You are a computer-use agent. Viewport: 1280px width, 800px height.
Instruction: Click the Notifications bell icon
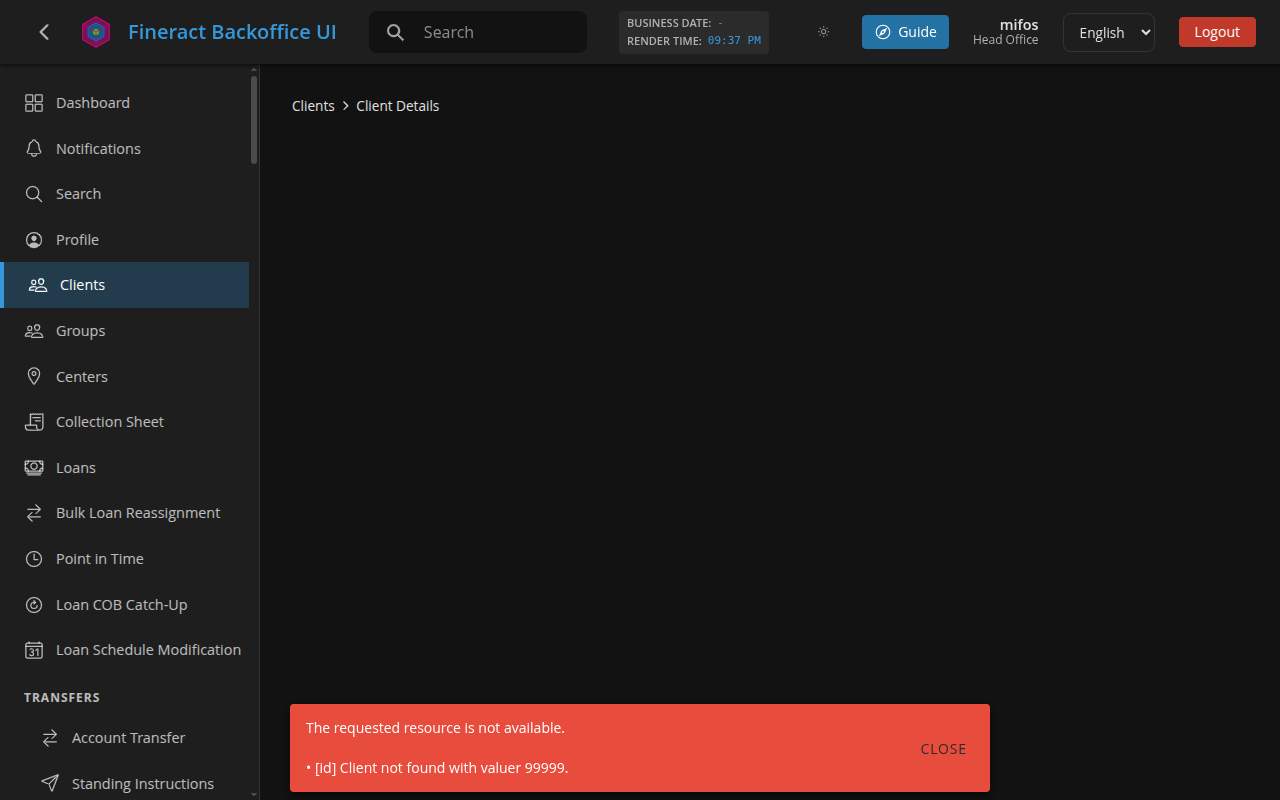click(x=34, y=148)
